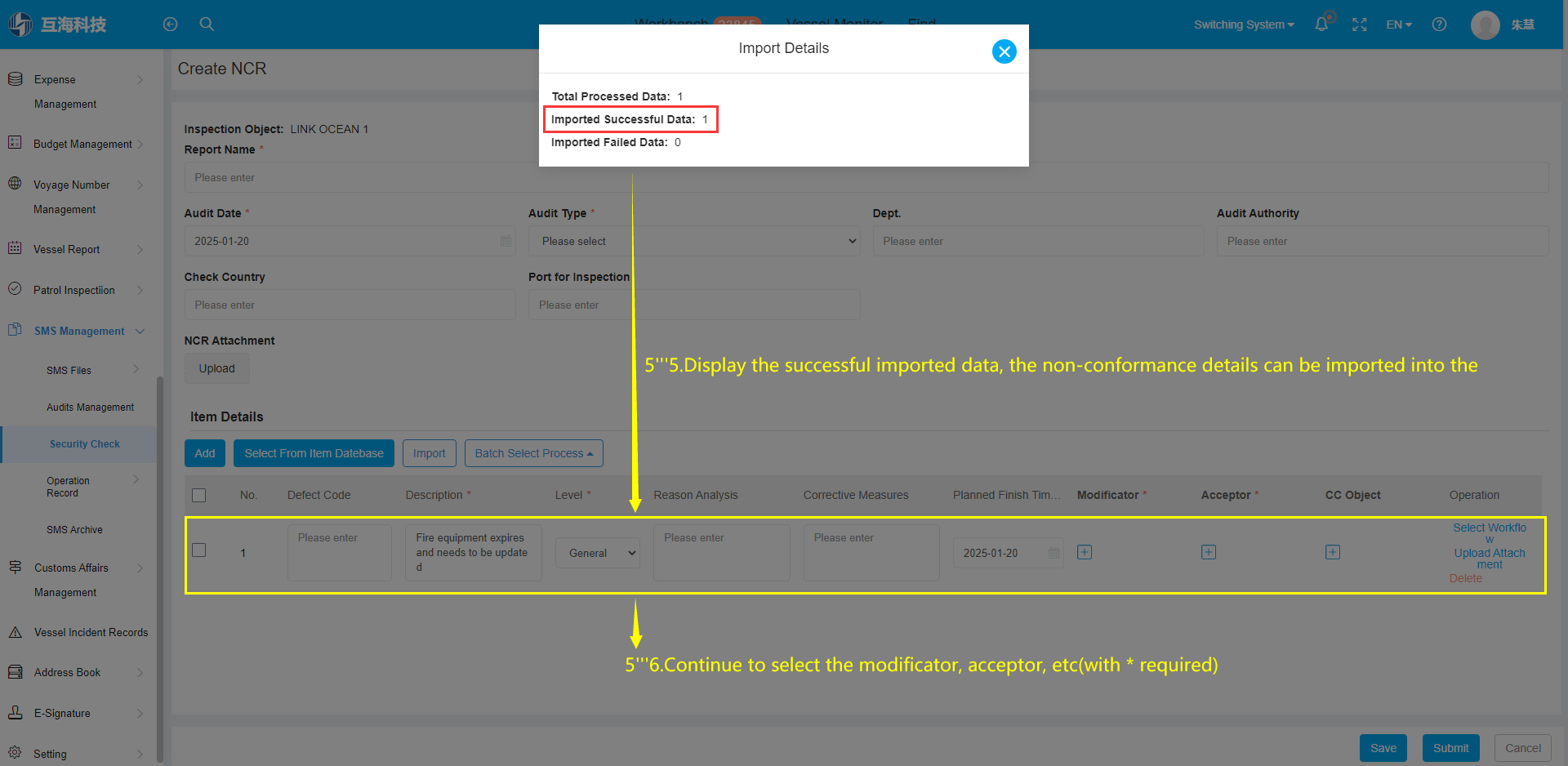Open Vessel Incident Records menu item
The height and width of the screenshot is (766, 1568).
[91, 632]
